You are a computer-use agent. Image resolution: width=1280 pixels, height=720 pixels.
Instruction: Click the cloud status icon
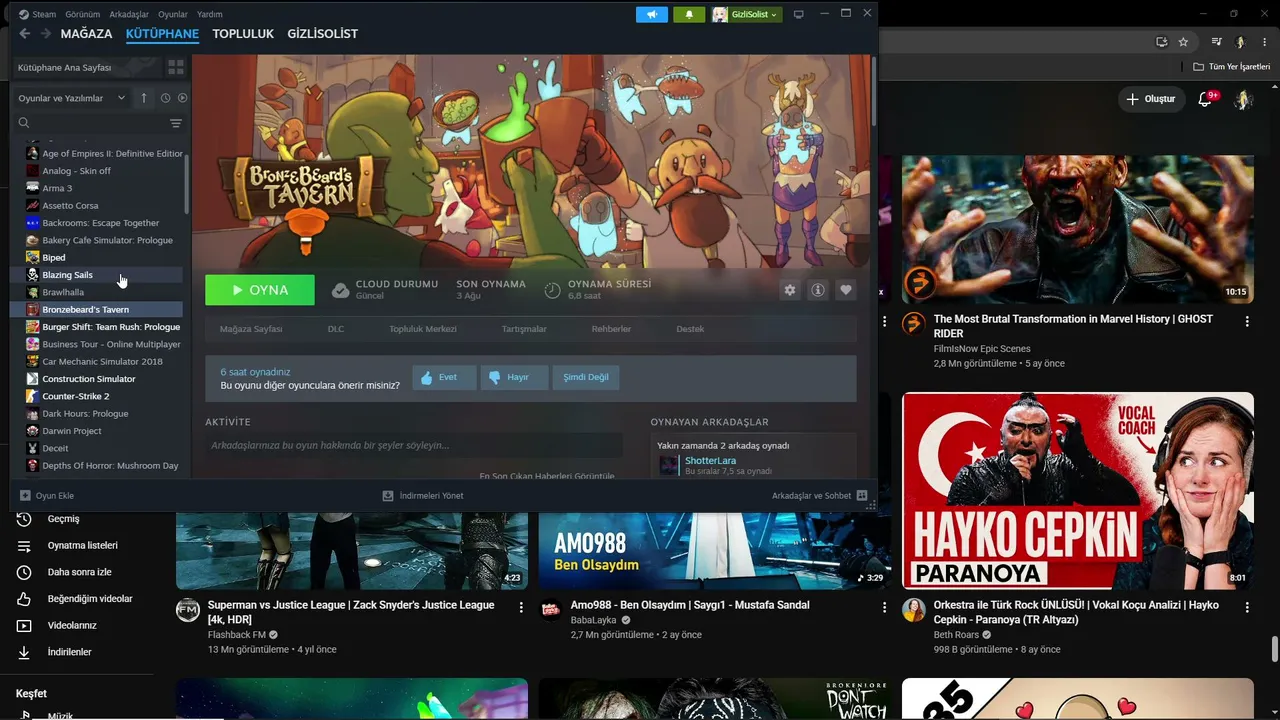coord(340,290)
